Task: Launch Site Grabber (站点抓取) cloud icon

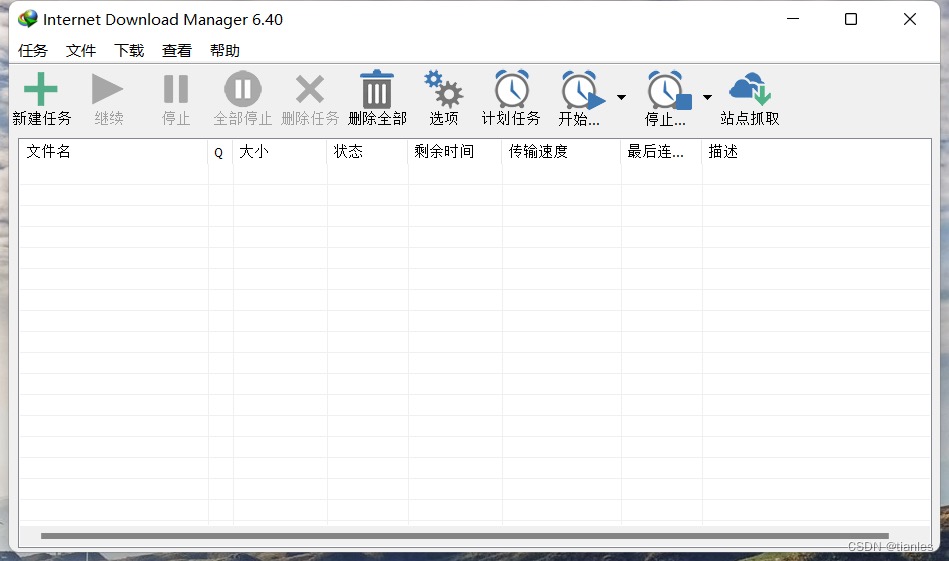Action: [x=749, y=91]
